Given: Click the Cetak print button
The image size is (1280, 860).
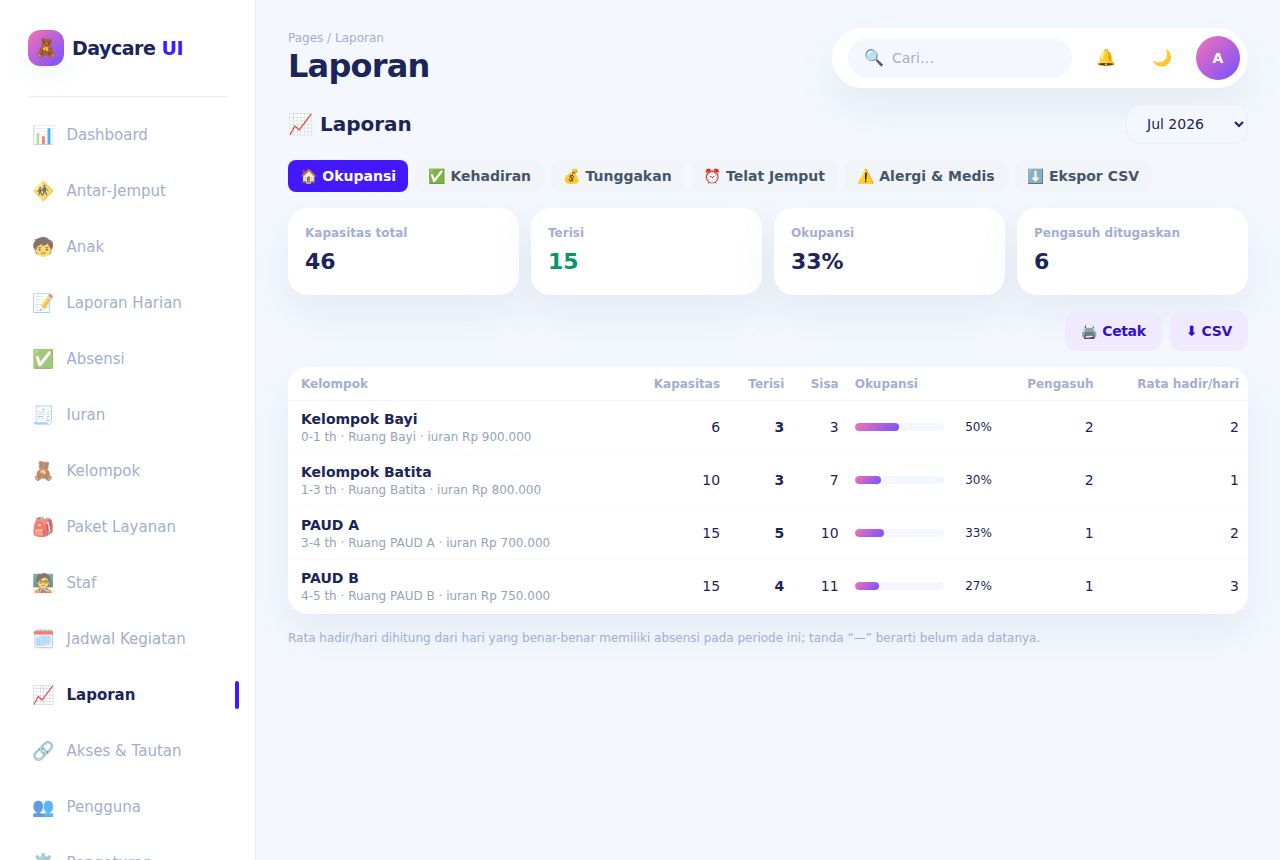Looking at the screenshot, I should pos(1113,331).
